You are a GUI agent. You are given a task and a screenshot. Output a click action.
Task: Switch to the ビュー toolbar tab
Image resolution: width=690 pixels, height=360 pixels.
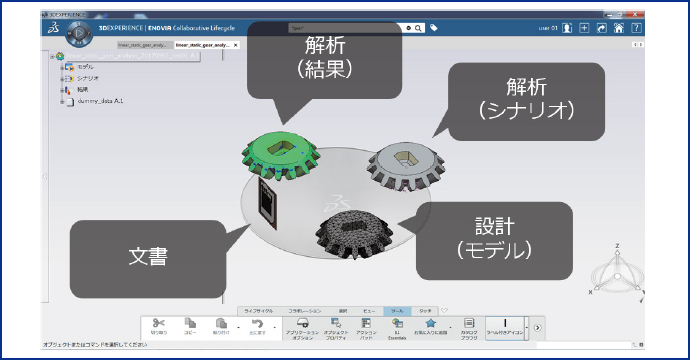369,311
